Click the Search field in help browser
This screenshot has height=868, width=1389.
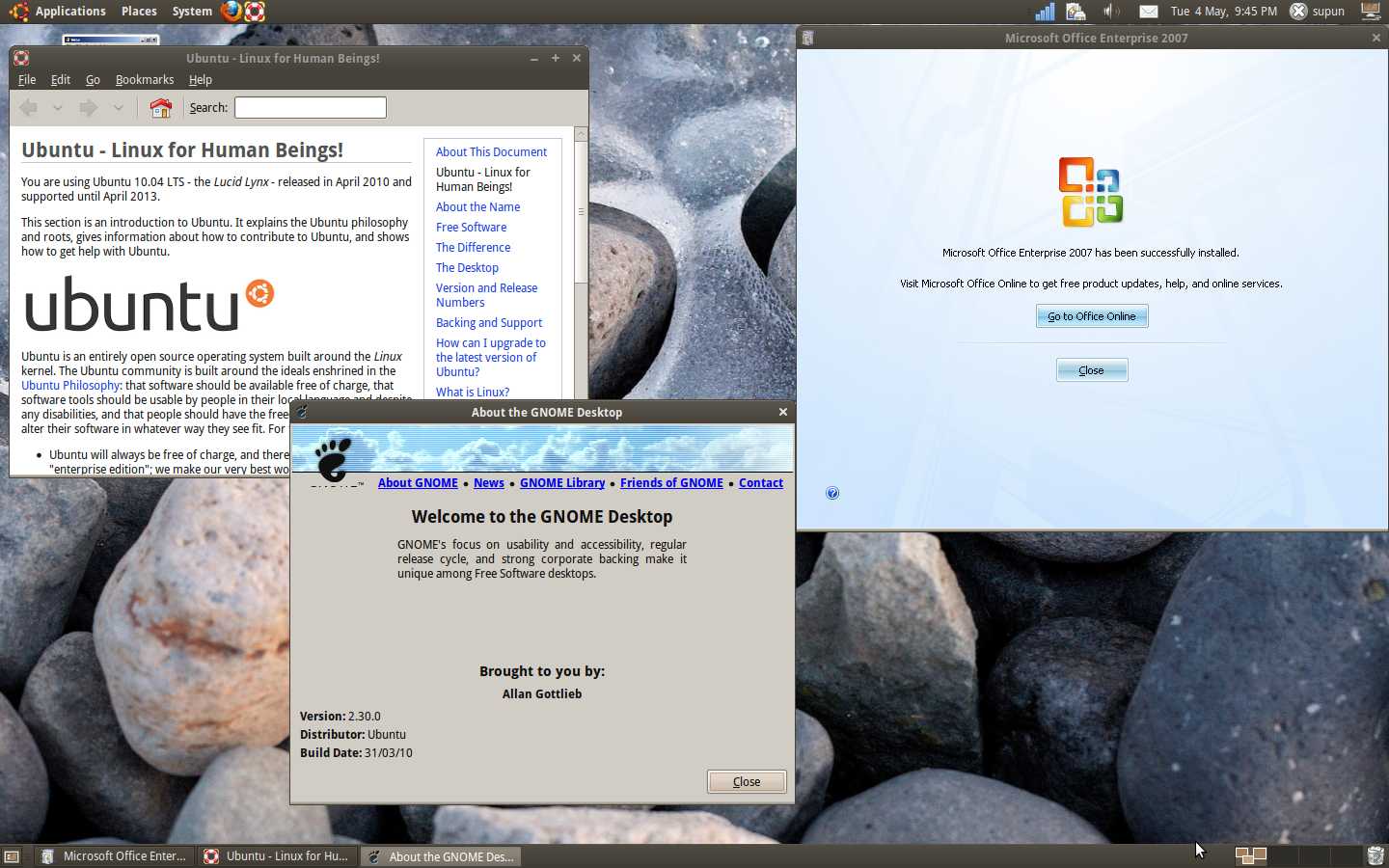(311, 108)
